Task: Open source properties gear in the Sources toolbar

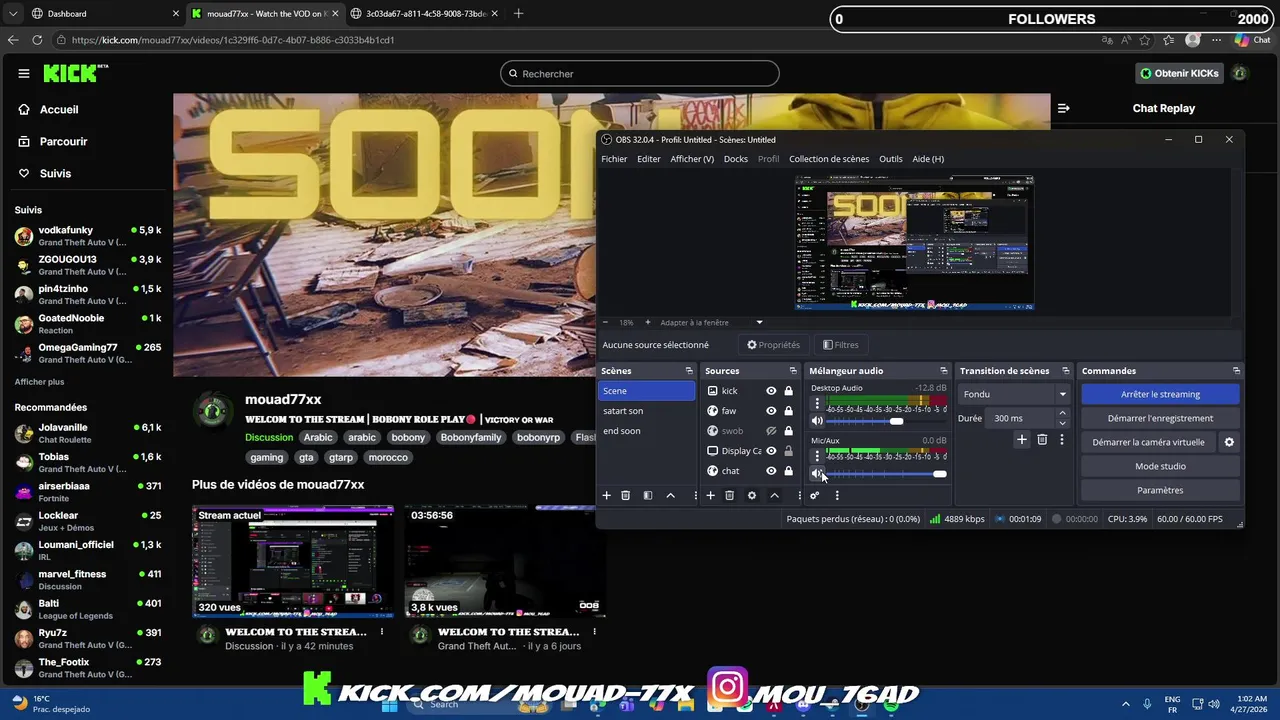Action: coord(752,495)
